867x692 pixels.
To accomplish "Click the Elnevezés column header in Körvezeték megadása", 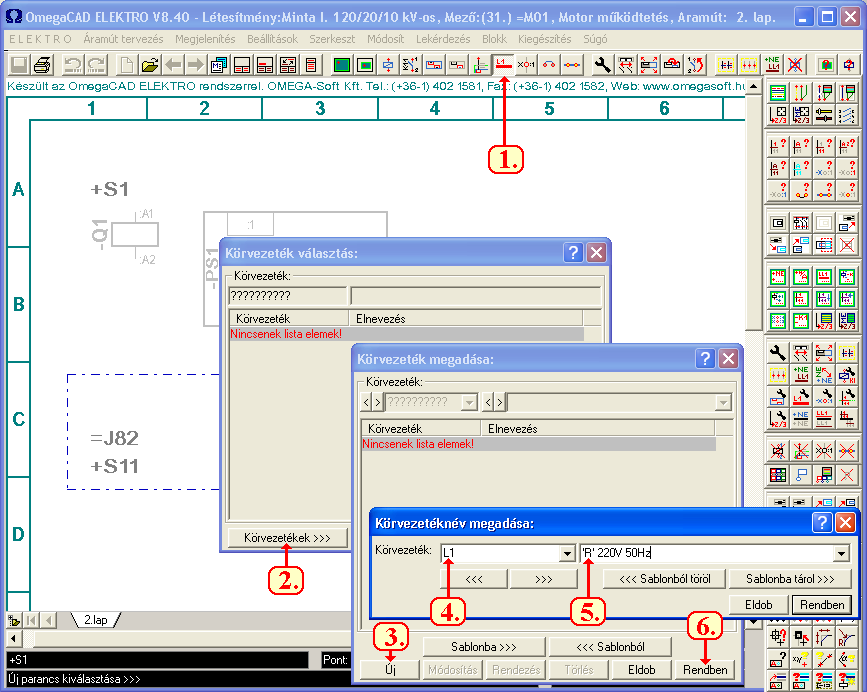I will coord(597,429).
